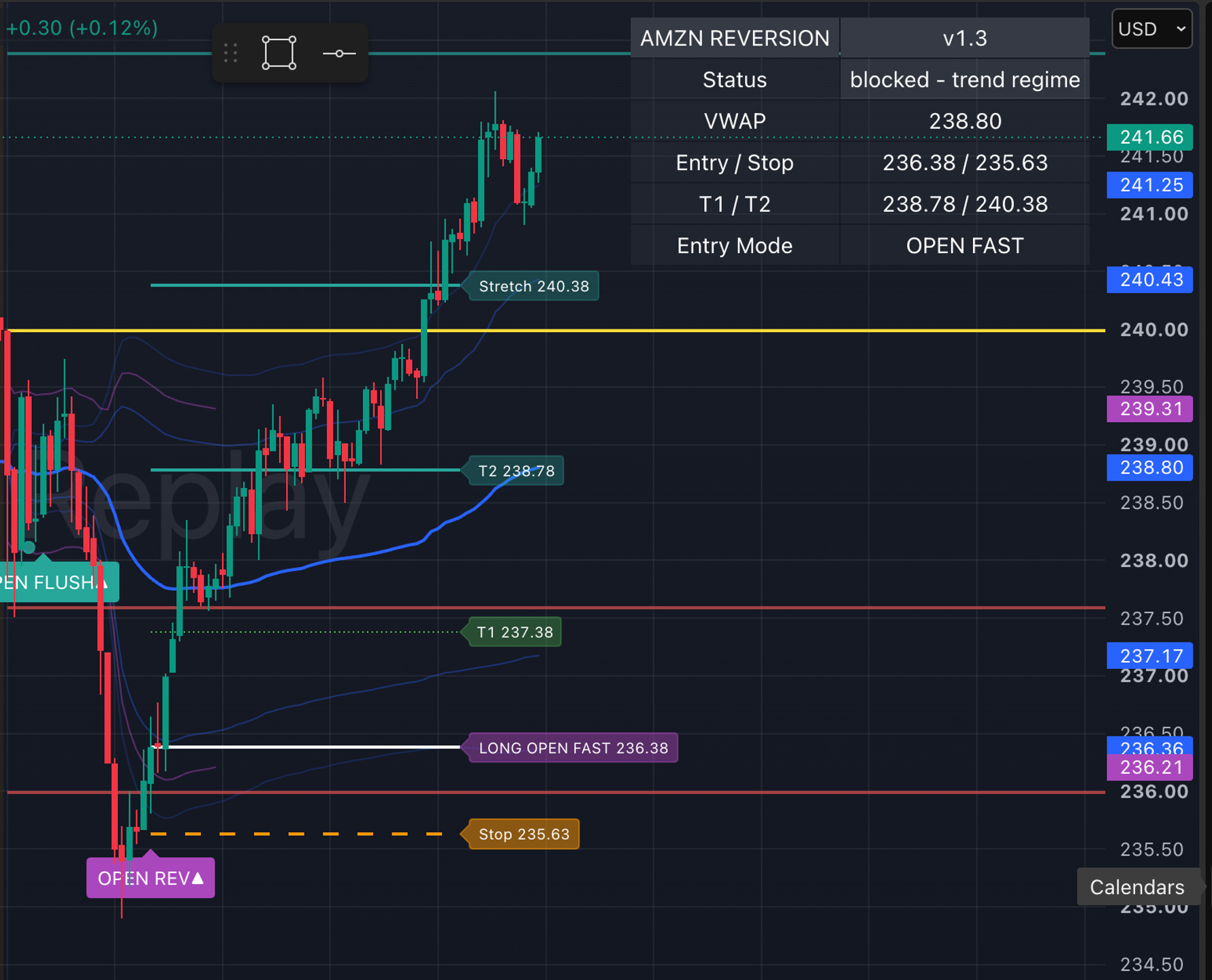Viewport: 1212px width, 980px height.
Task: Click the purple 239.31 price axis tag
Action: (x=1149, y=409)
